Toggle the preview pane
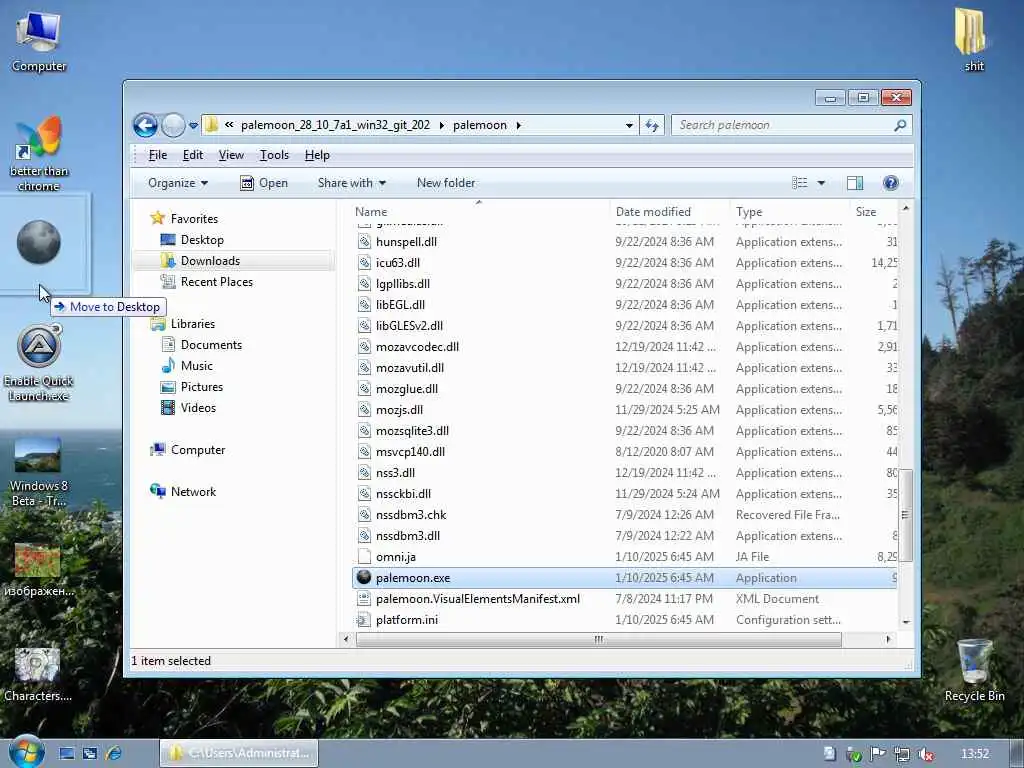Image resolution: width=1024 pixels, height=768 pixels. tap(855, 184)
